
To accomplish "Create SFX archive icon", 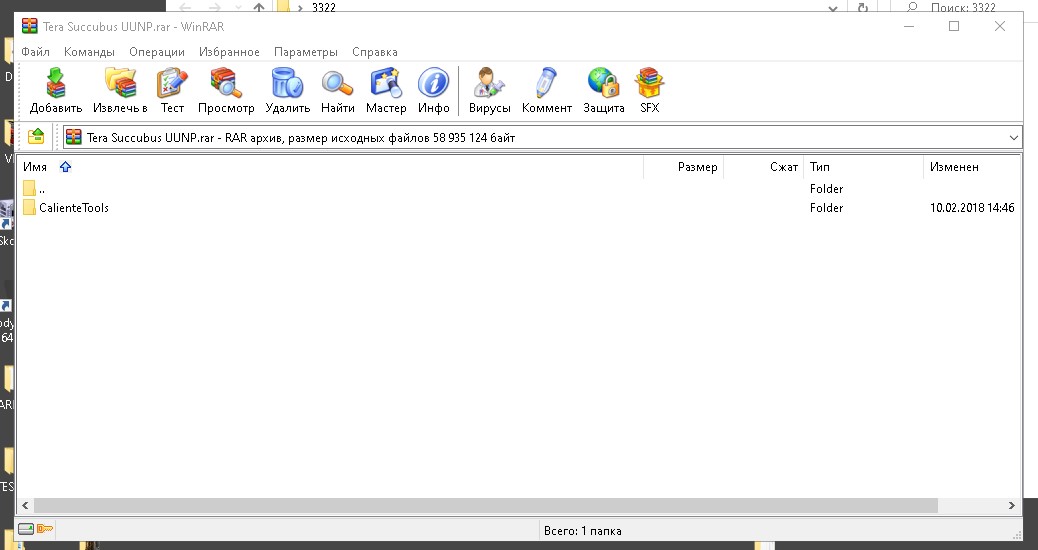I will tap(649, 83).
